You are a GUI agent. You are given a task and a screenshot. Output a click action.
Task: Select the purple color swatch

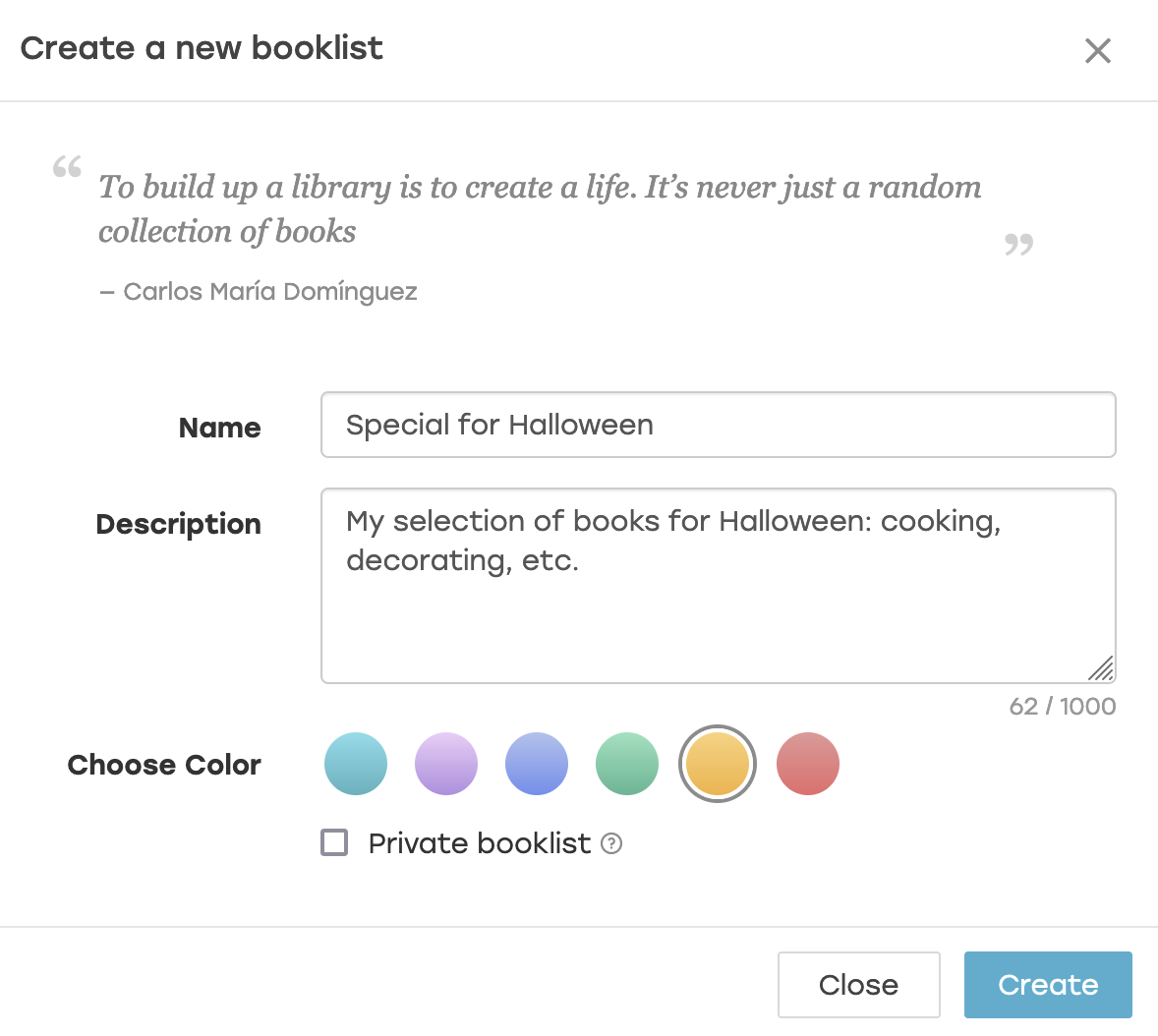[446, 764]
